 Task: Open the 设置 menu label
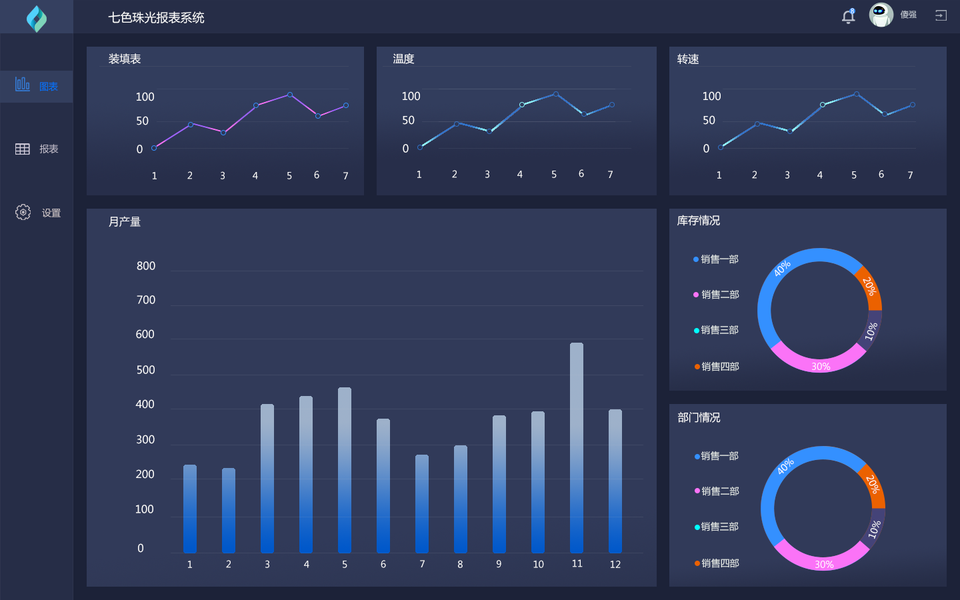51,213
